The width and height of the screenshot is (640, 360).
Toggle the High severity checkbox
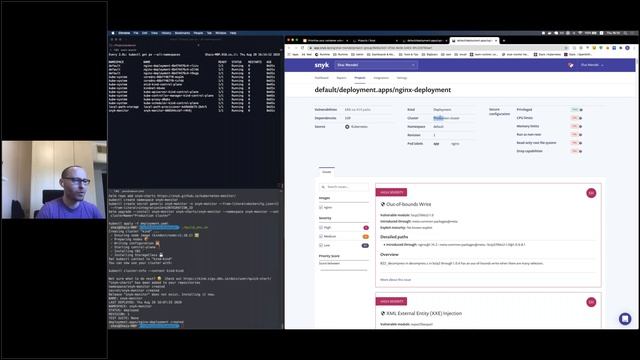point(321,227)
